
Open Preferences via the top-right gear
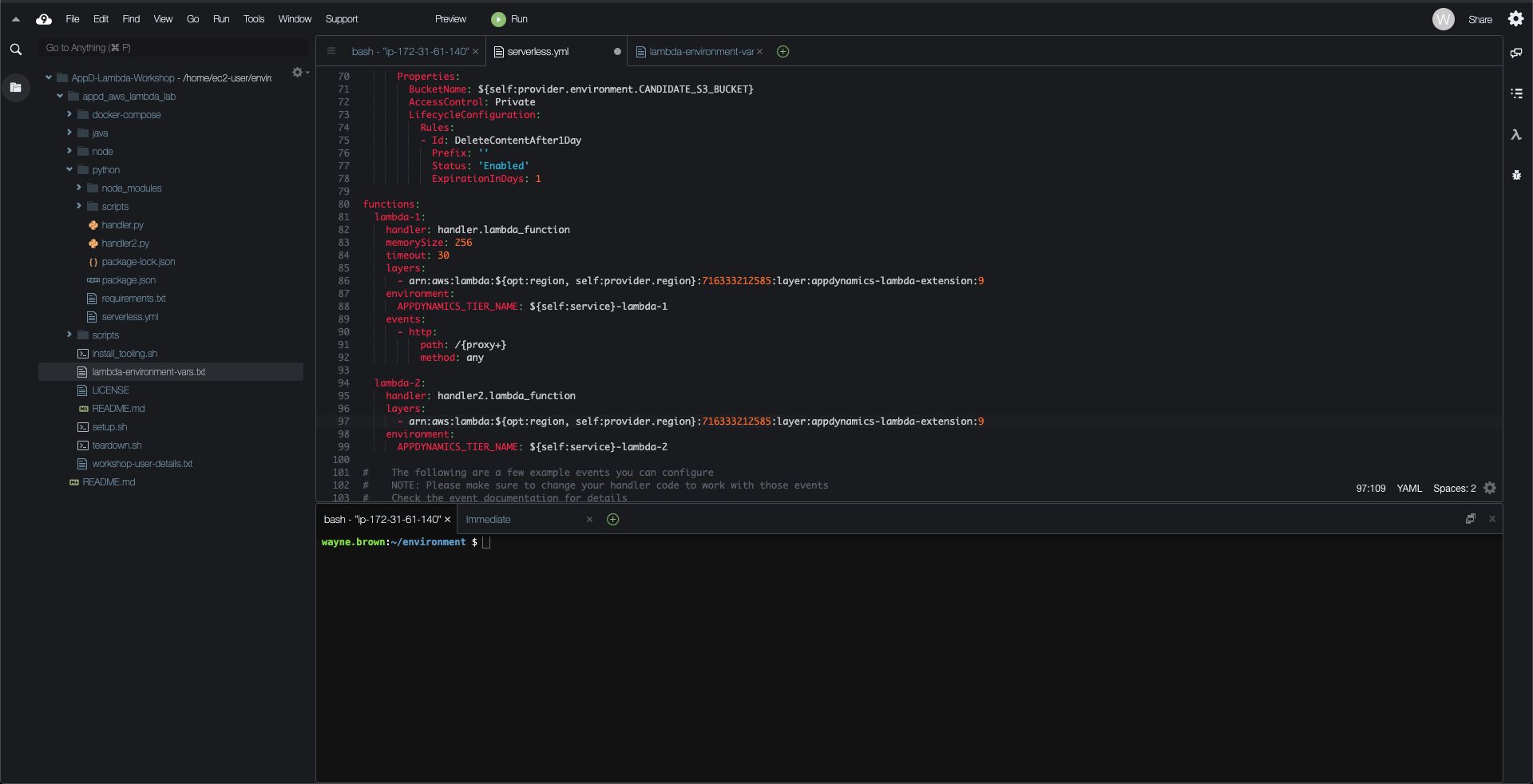1515,19
